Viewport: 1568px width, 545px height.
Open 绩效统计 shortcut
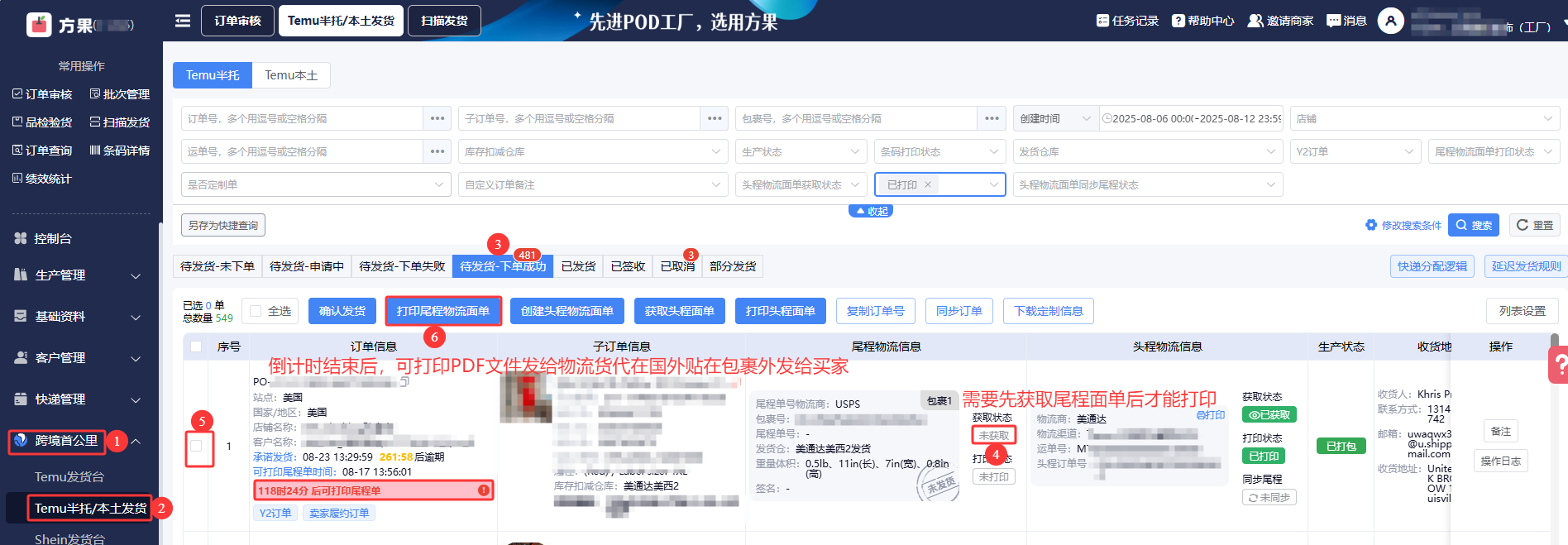(42, 179)
